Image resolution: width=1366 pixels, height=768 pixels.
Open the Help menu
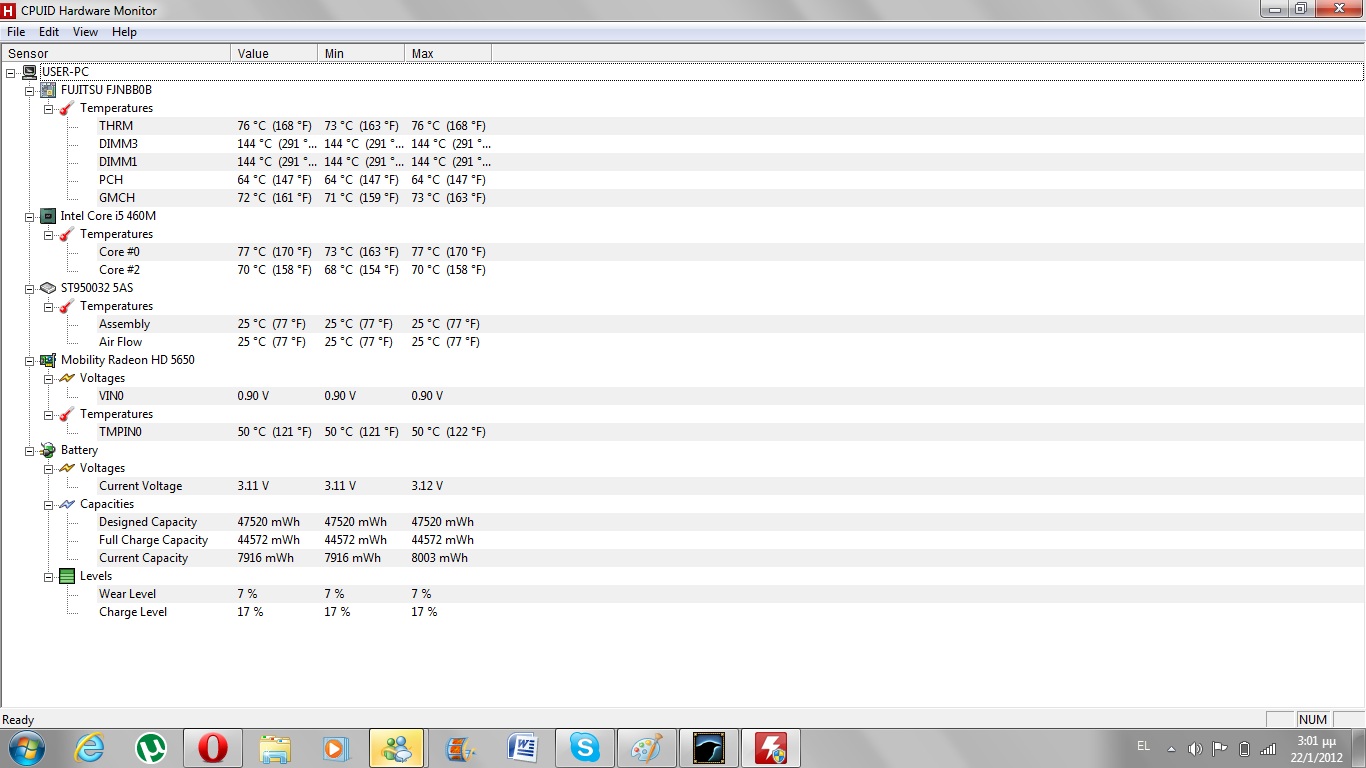124,32
